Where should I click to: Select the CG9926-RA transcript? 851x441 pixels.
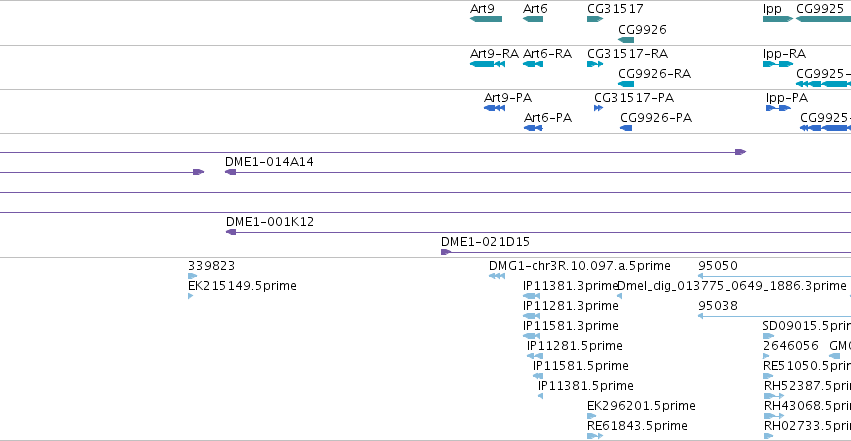(x=626, y=84)
